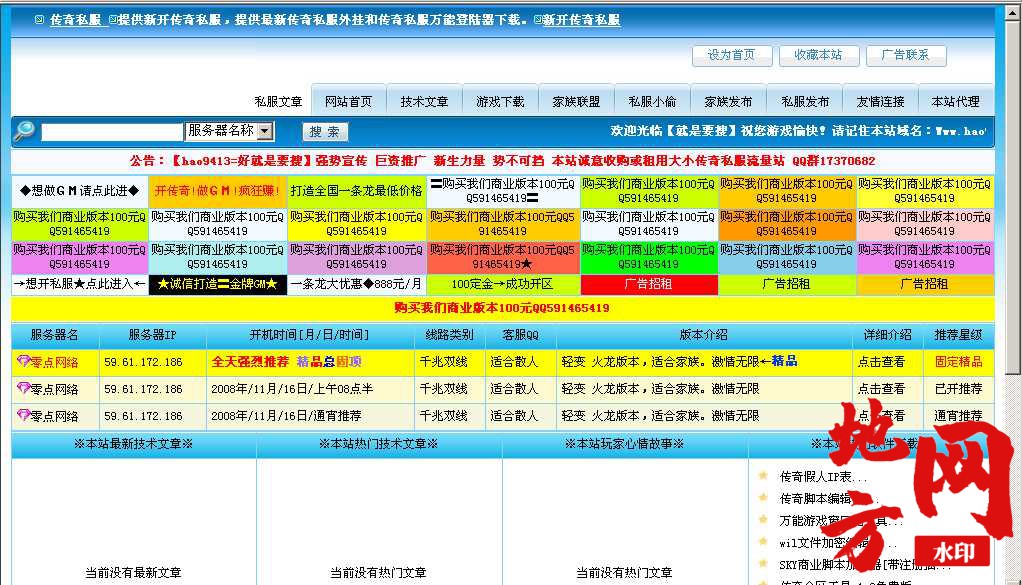
Task: Click the vertical scrollbar up arrow
Action: [1013, 12]
